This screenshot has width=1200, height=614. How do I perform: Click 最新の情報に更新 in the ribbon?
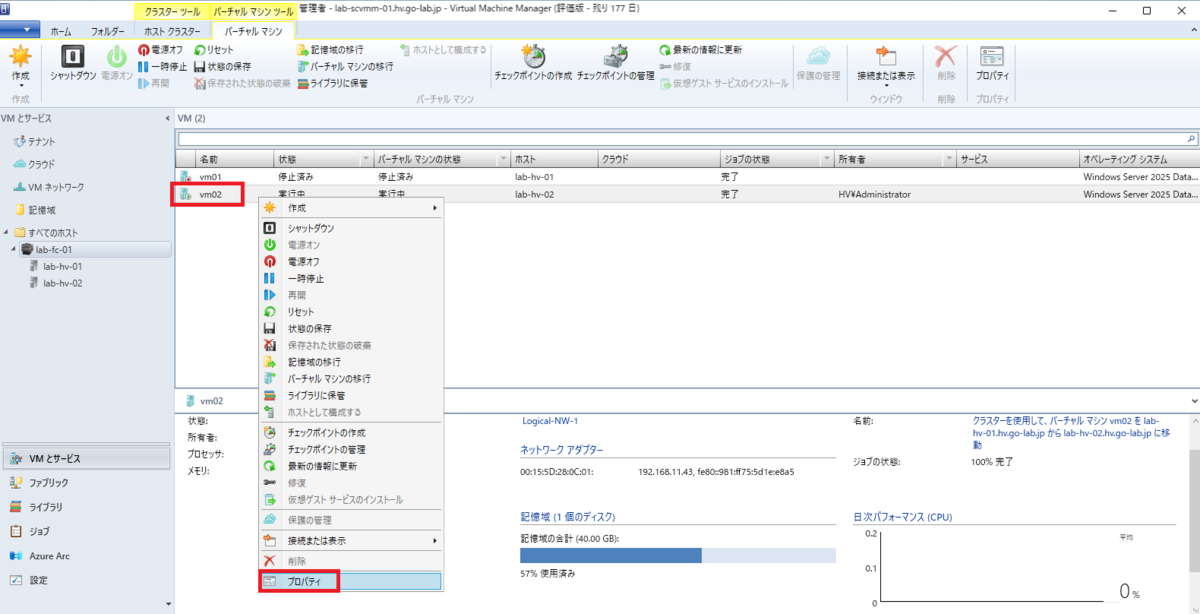[700, 49]
